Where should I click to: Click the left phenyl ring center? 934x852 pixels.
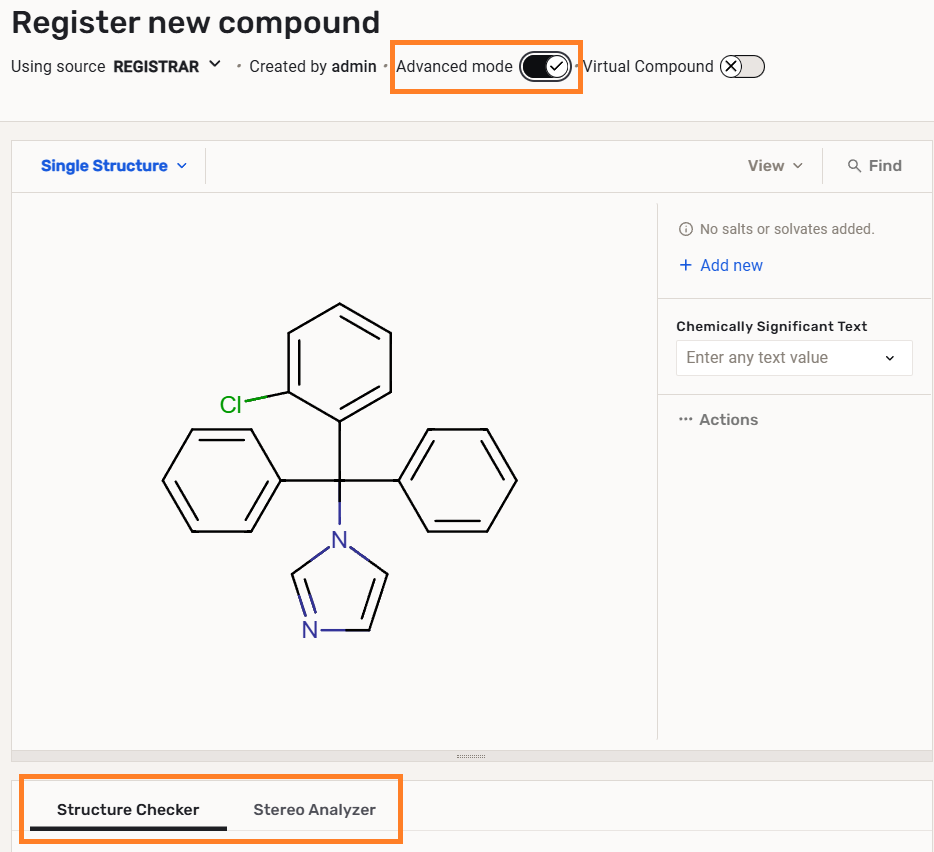222,481
